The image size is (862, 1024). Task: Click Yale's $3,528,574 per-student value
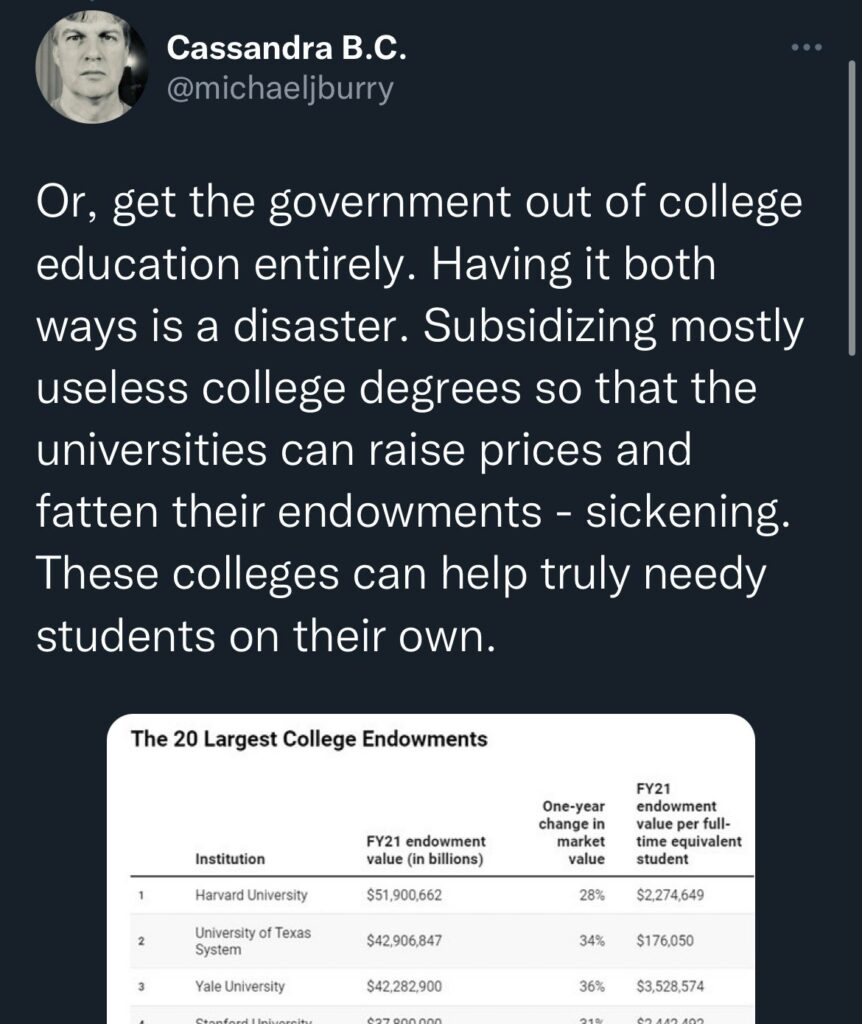[x=670, y=986]
